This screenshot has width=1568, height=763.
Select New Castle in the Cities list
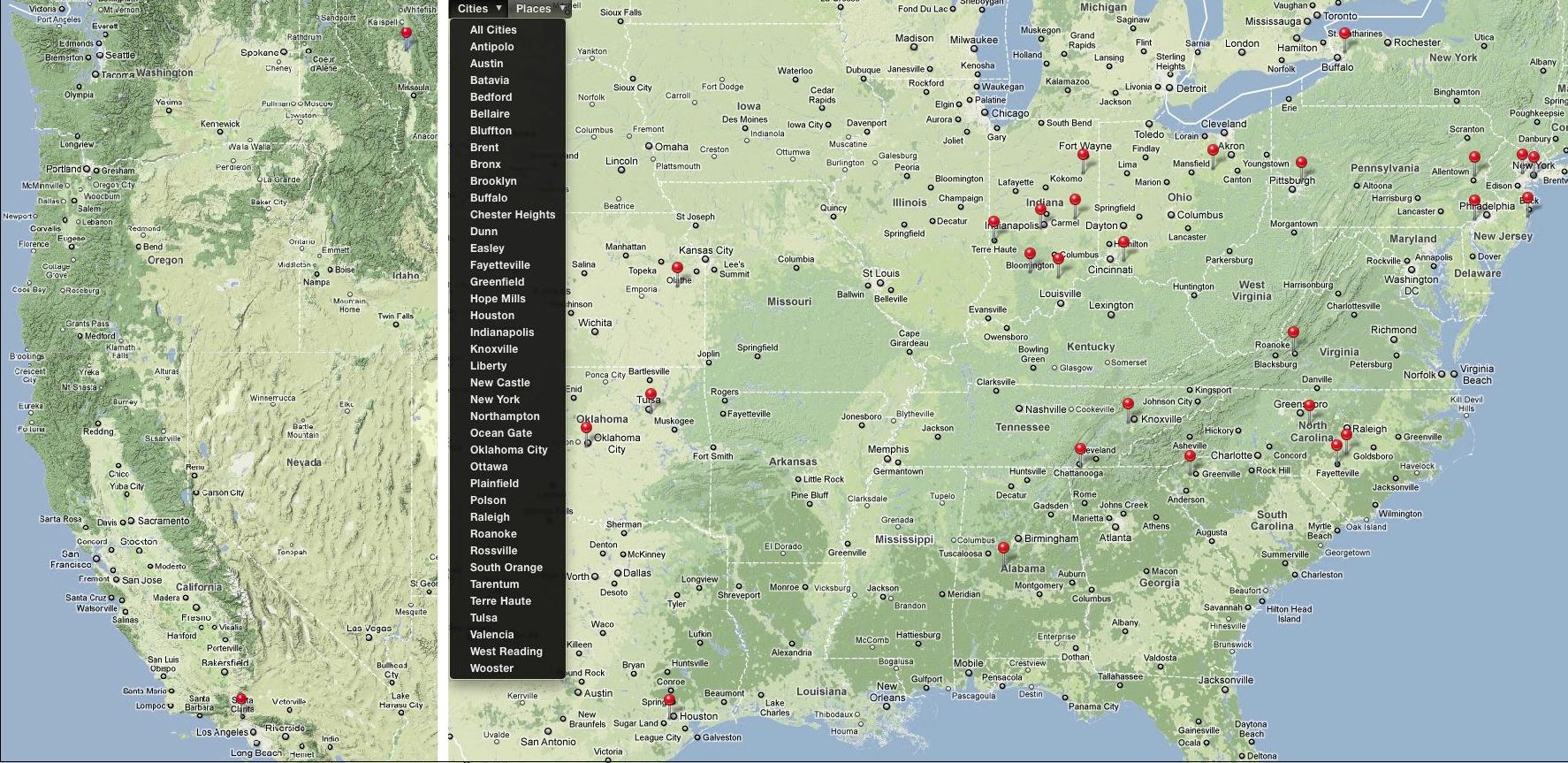click(500, 383)
